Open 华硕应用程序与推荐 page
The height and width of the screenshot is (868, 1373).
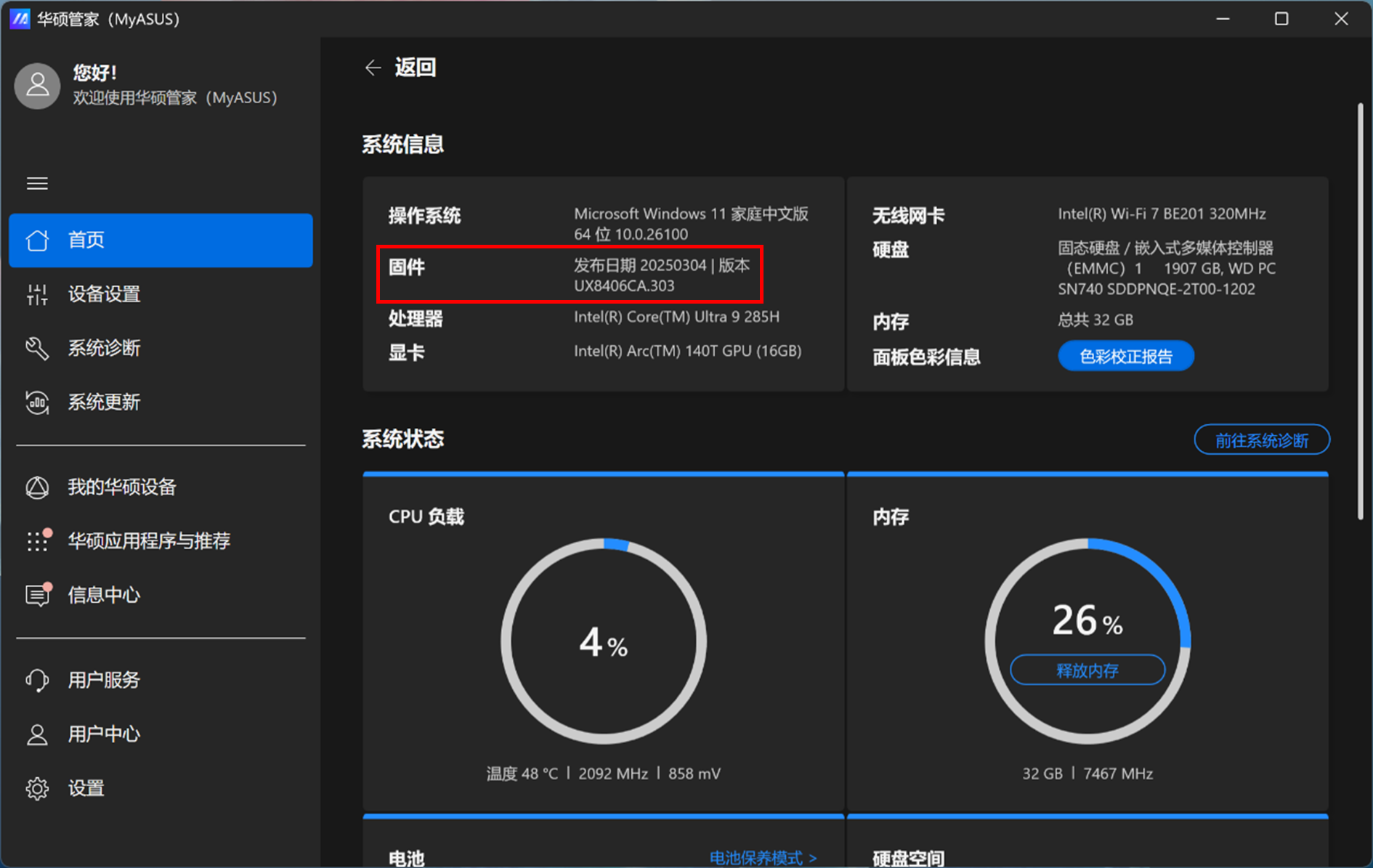point(161,540)
